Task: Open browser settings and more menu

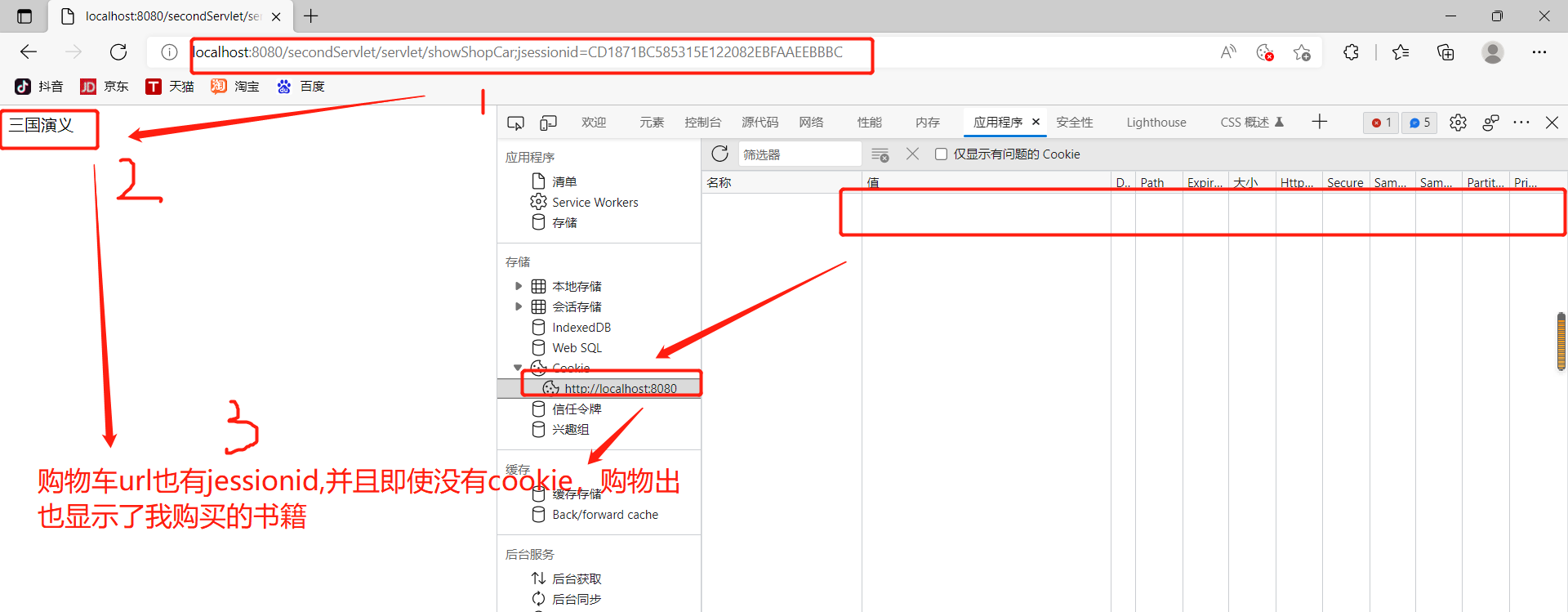Action: (x=1539, y=52)
